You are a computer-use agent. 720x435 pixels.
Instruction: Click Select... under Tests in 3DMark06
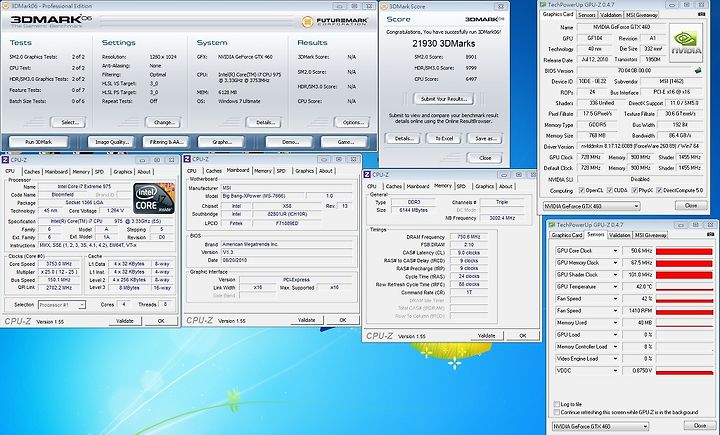point(68,123)
